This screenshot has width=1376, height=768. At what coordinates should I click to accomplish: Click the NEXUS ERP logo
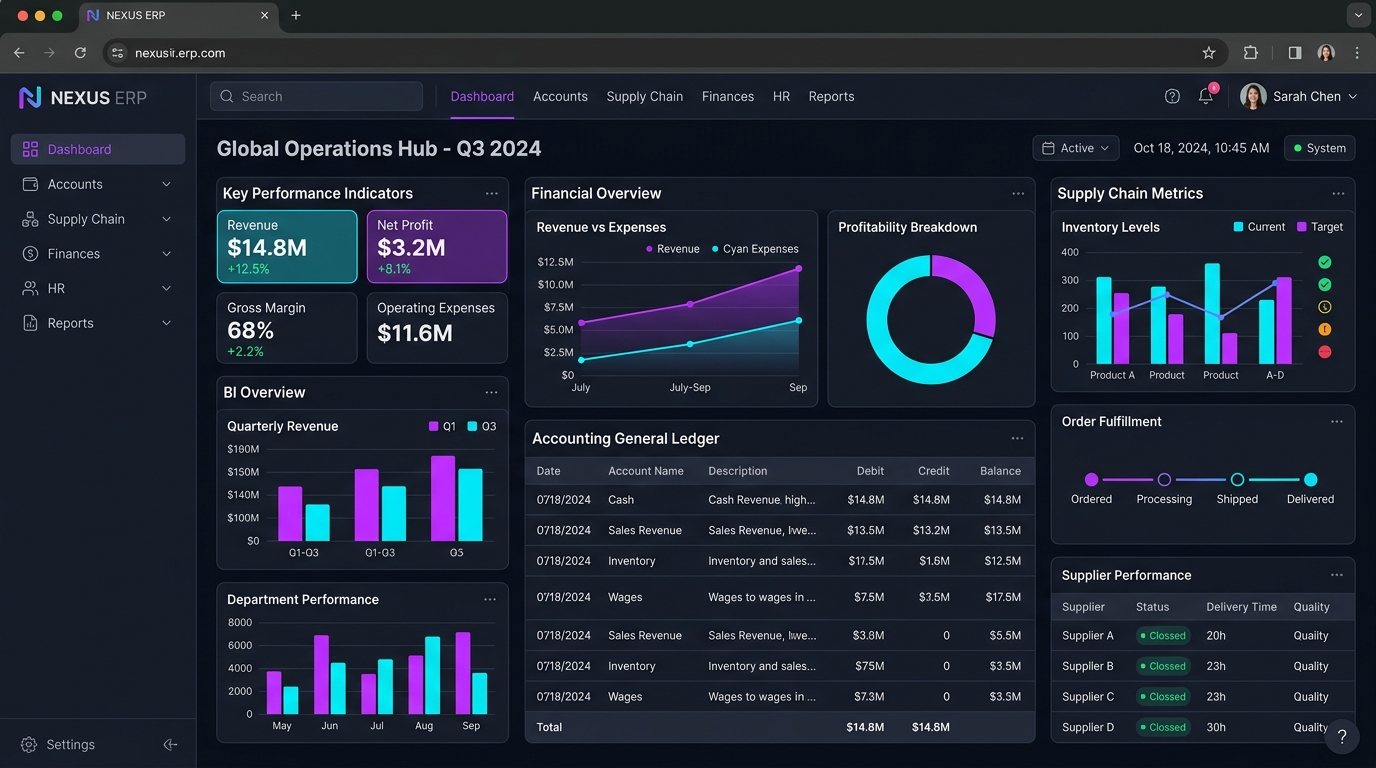click(83, 97)
